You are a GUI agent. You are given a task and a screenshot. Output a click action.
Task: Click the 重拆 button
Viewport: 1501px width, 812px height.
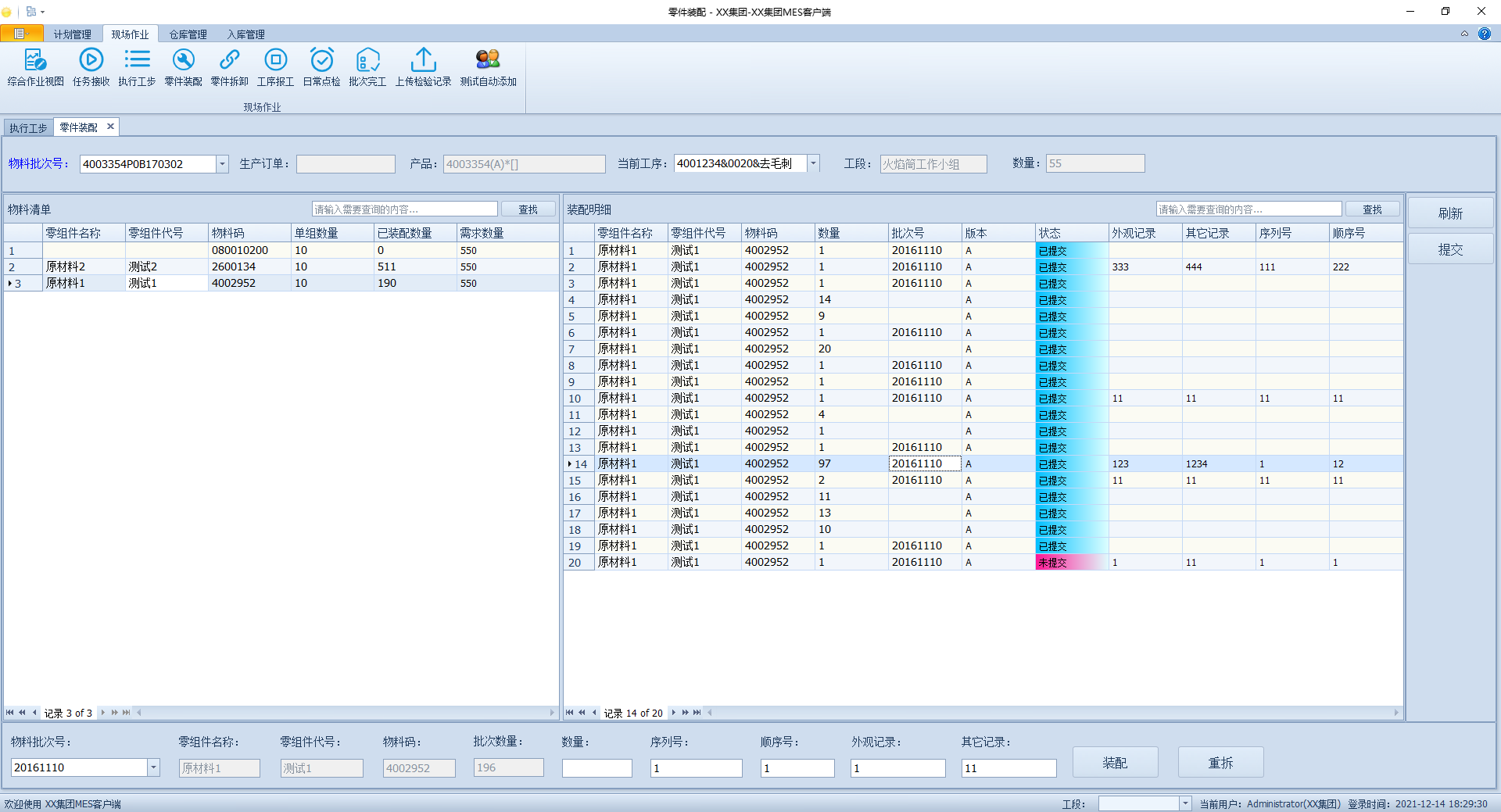coord(1220,763)
